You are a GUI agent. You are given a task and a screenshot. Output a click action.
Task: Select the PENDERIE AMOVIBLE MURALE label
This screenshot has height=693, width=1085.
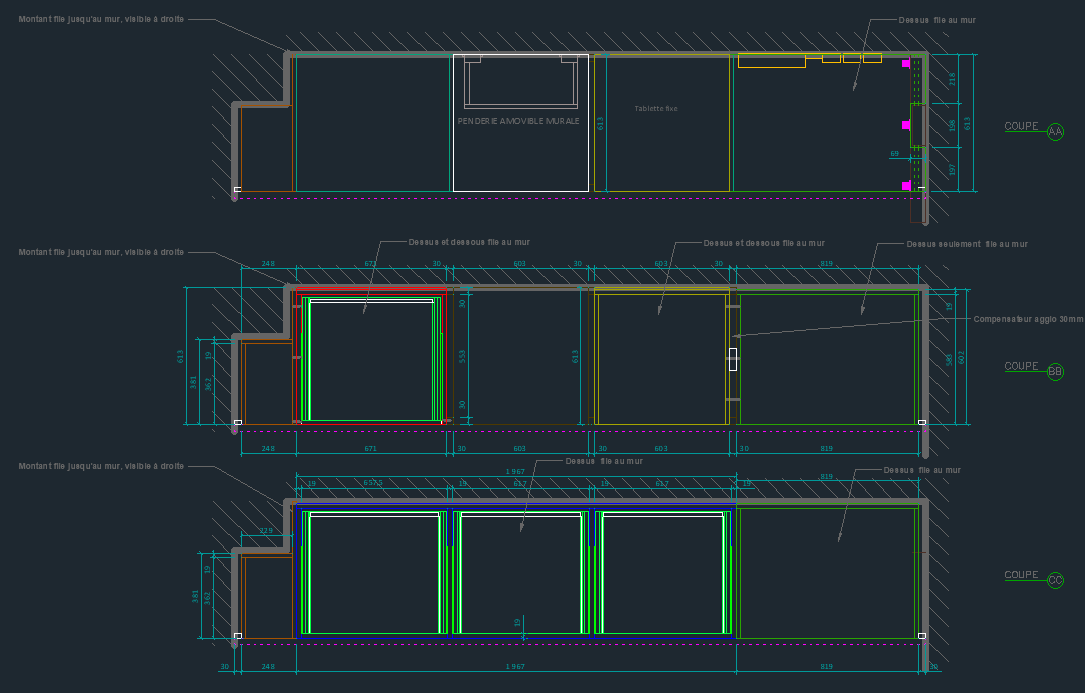(518, 121)
